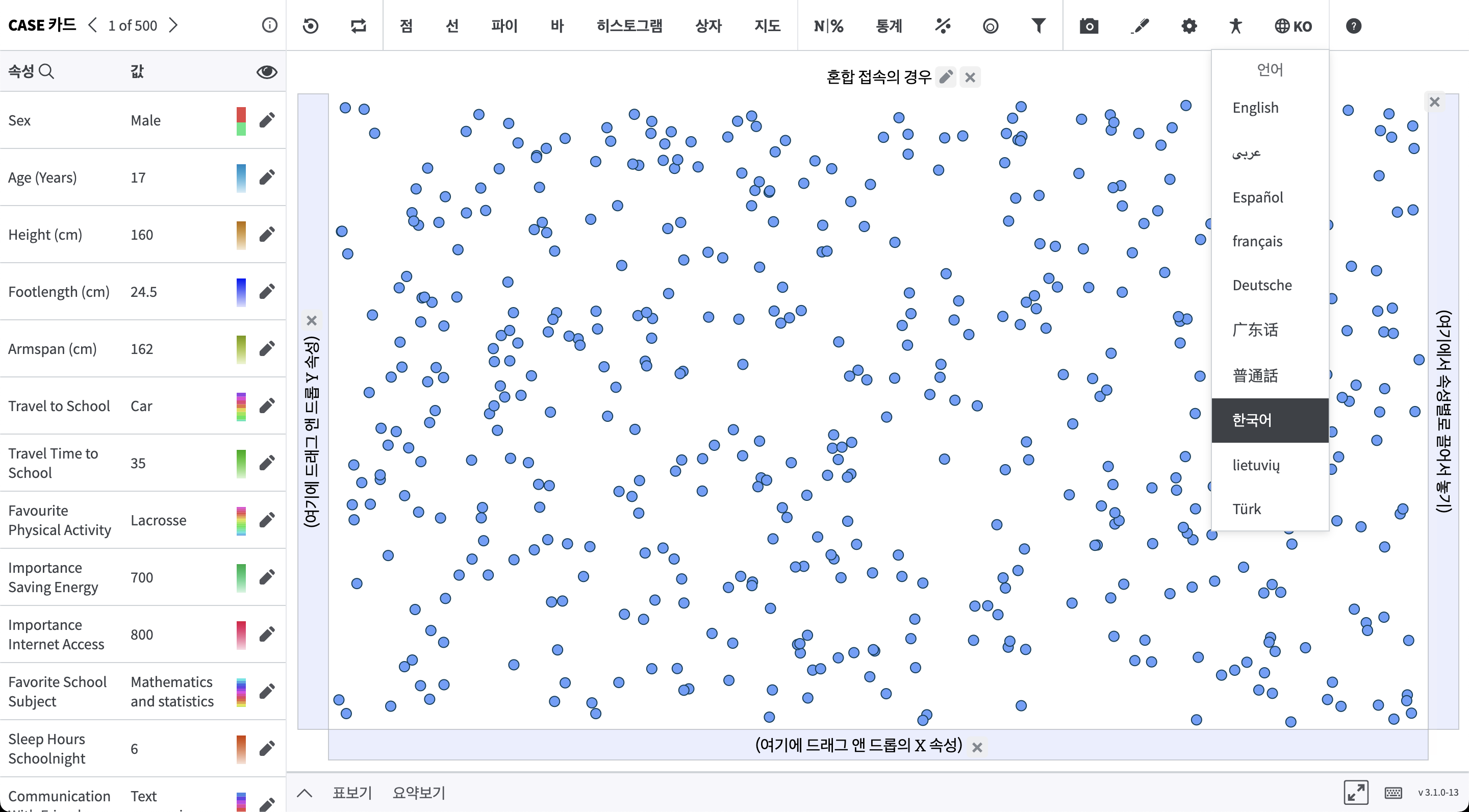
Task: Clear the Y attribute drop zone
Action: click(311, 320)
